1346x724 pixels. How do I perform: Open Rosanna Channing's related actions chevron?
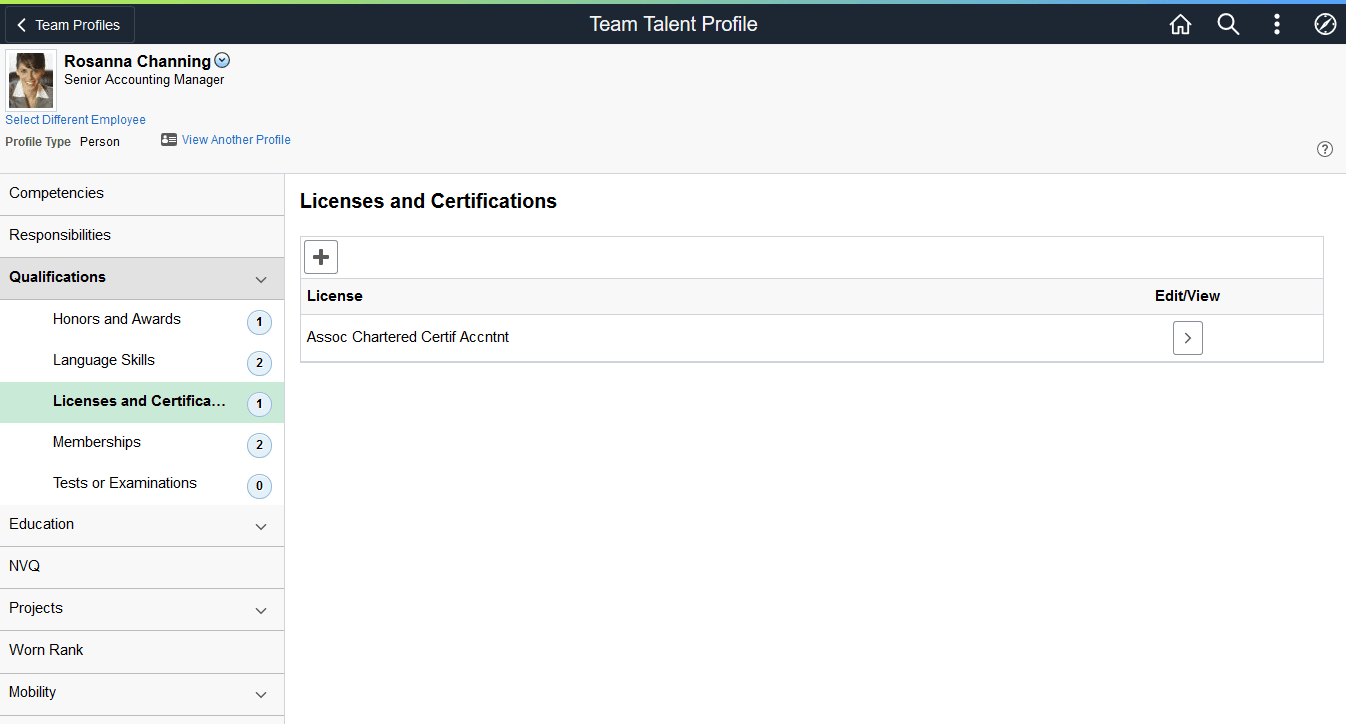221,59
